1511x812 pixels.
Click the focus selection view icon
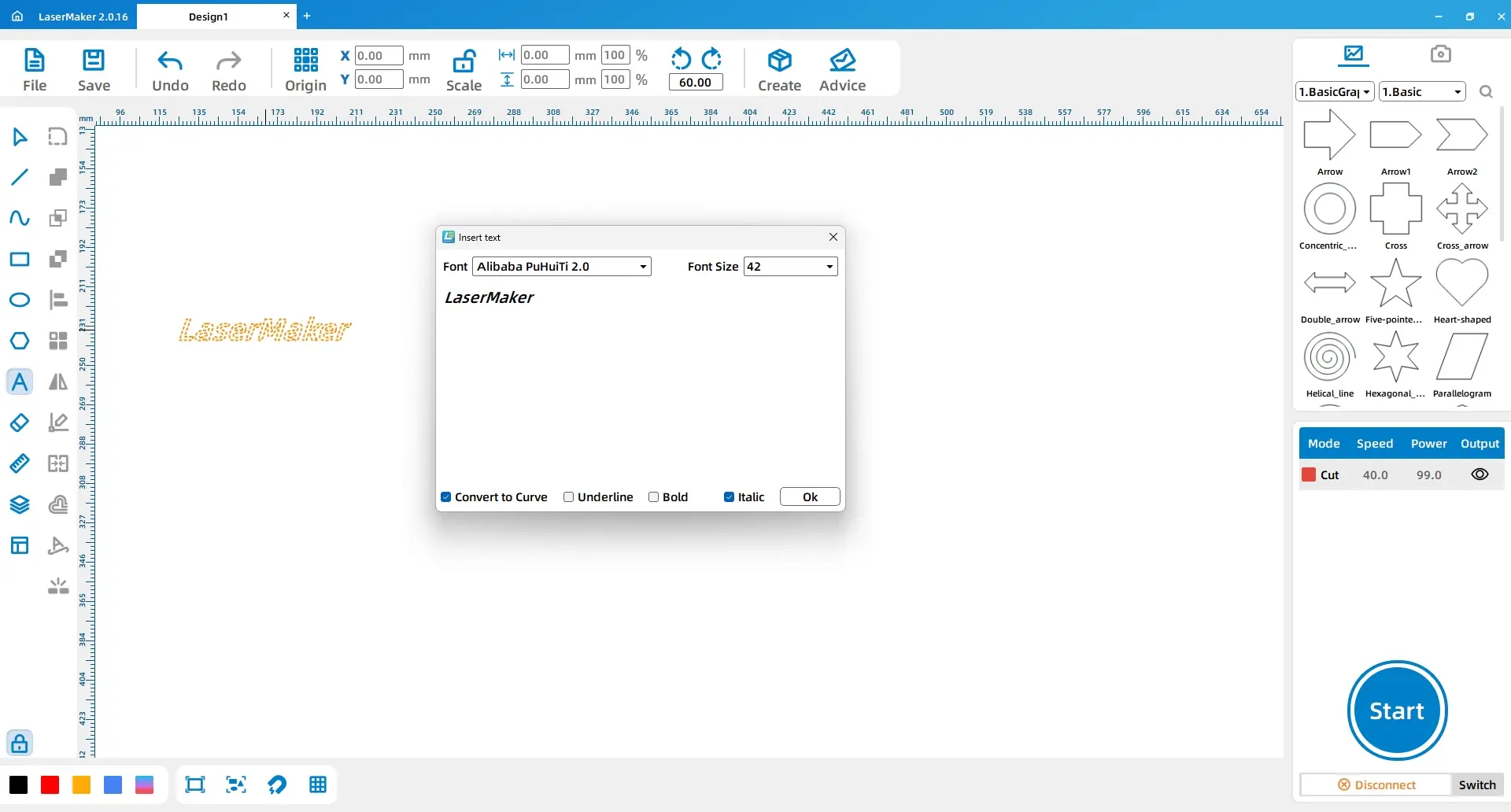(x=236, y=784)
